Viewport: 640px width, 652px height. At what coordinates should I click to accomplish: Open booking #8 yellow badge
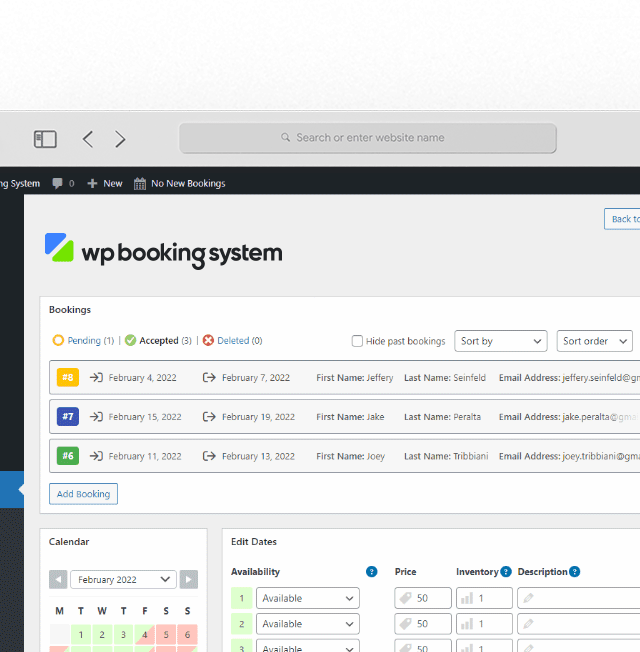tap(68, 377)
